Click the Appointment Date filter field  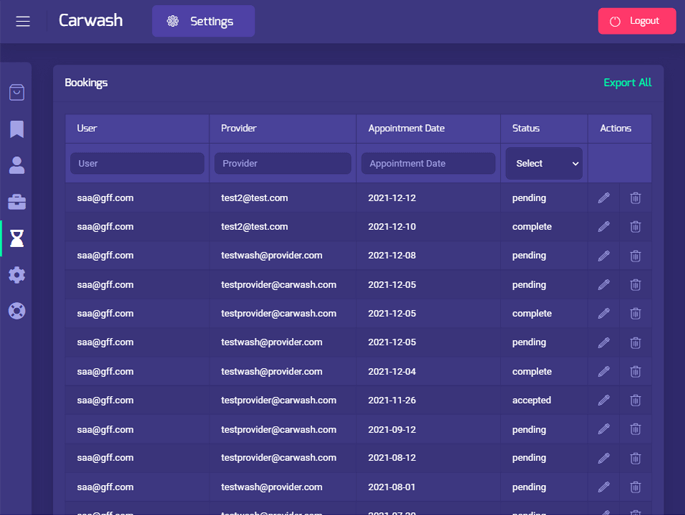tap(428, 164)
